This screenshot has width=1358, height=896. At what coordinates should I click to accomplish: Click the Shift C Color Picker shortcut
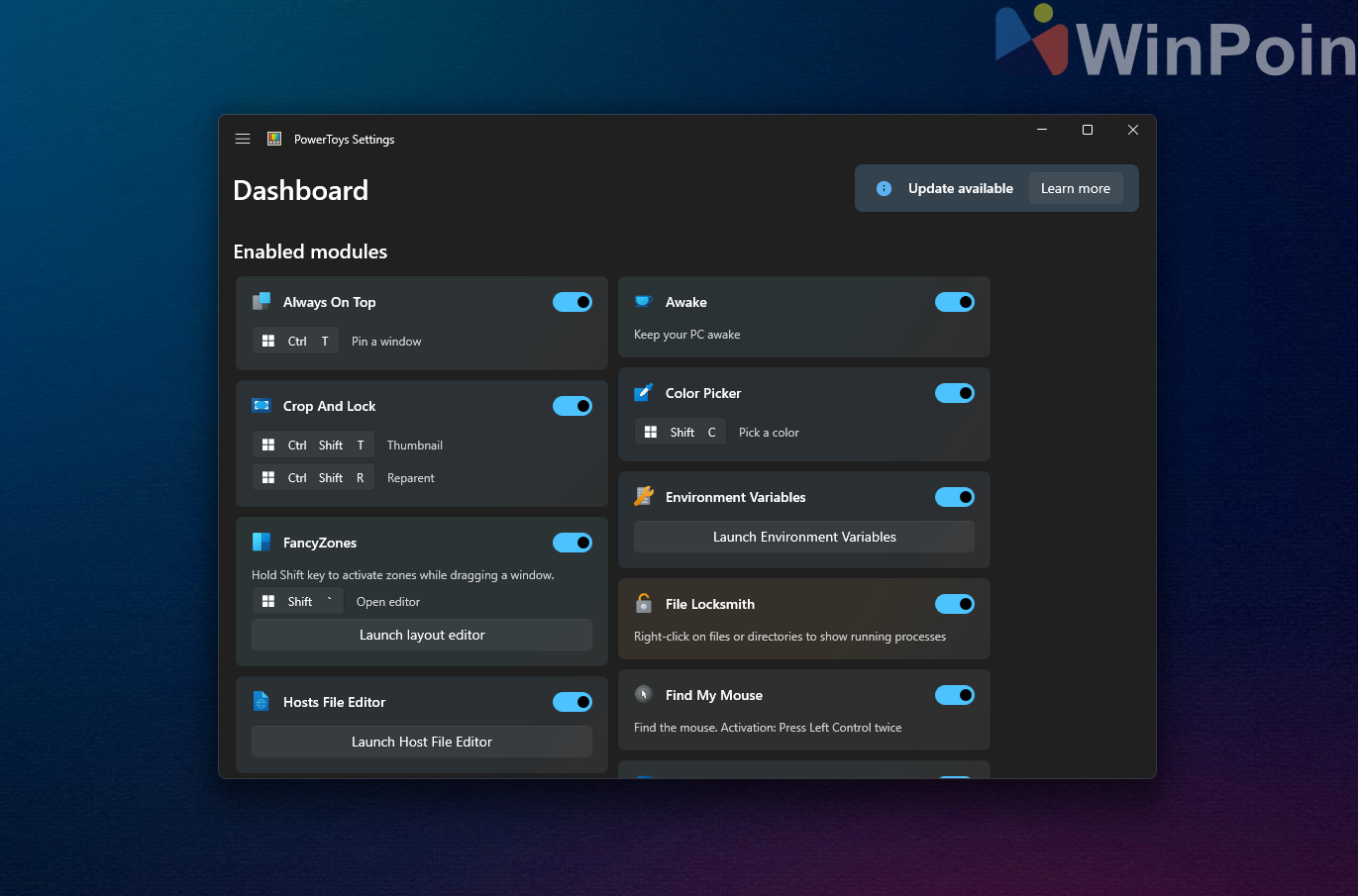680,432
